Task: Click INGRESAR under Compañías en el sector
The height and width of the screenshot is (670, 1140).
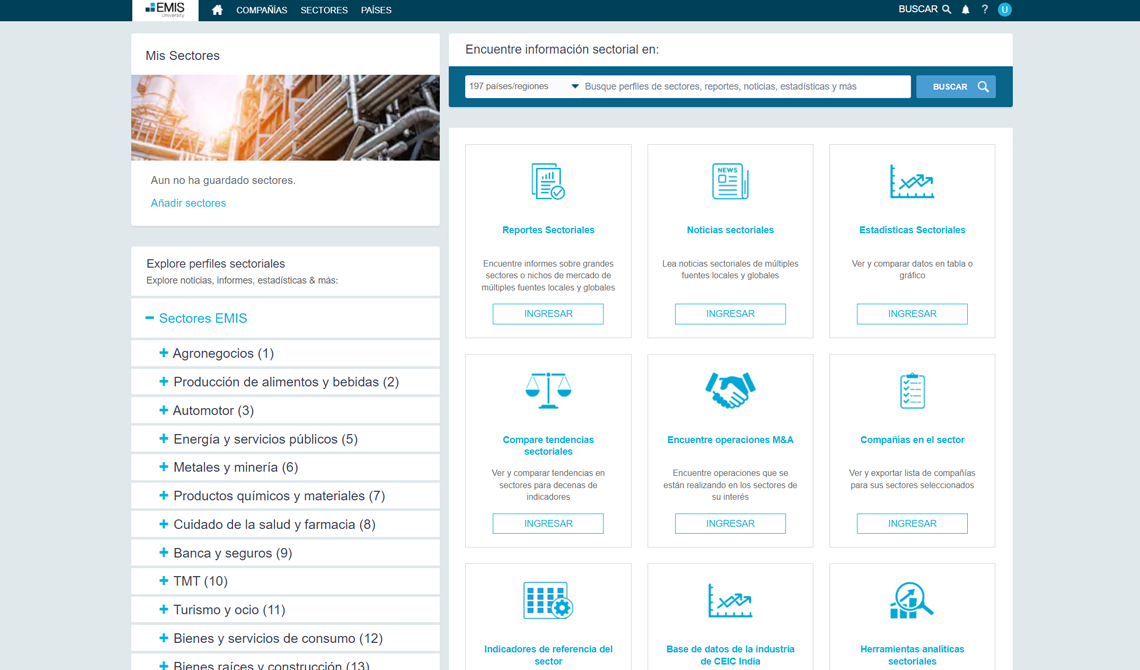Action: tap(912, 523)
